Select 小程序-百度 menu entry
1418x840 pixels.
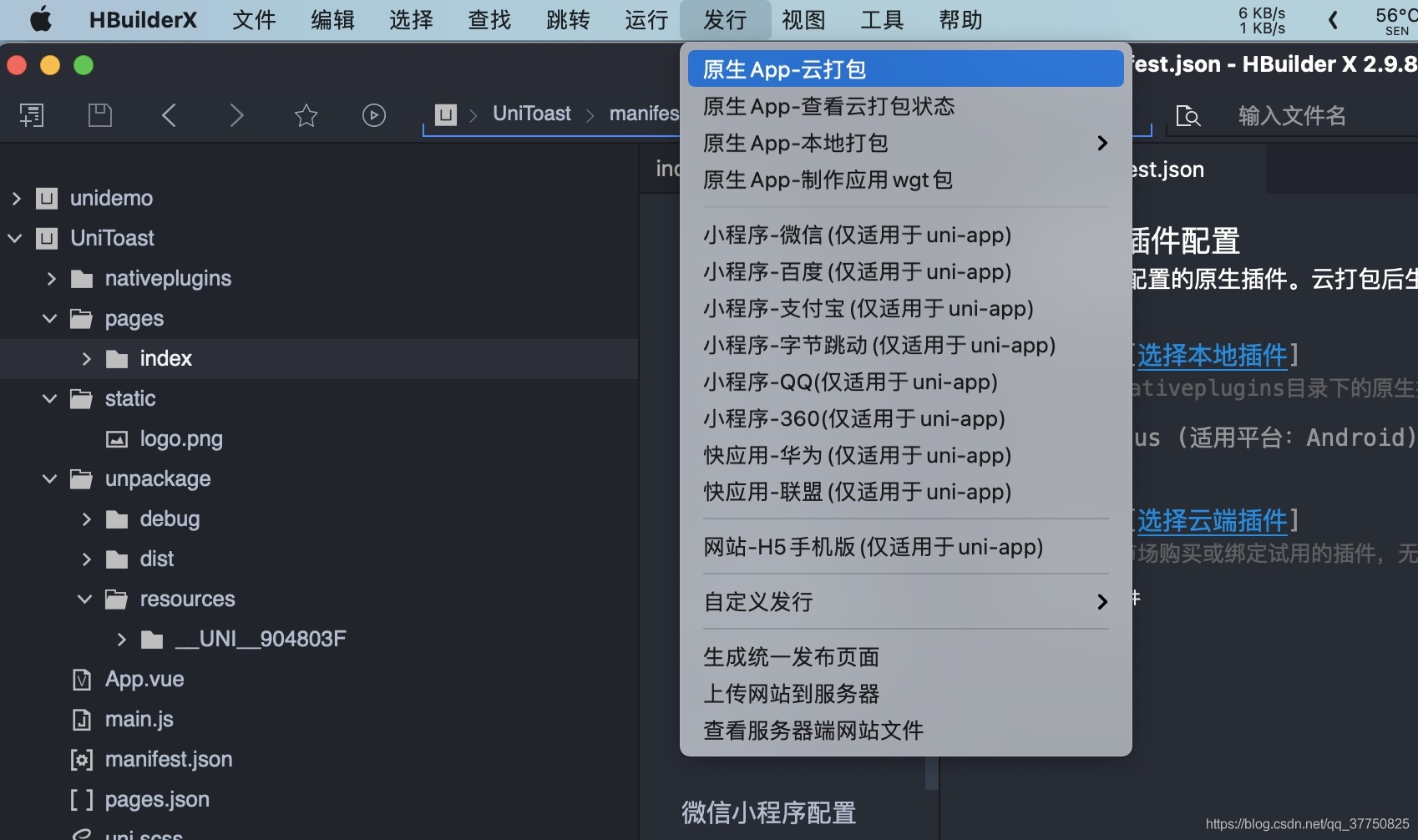point(906,271)
